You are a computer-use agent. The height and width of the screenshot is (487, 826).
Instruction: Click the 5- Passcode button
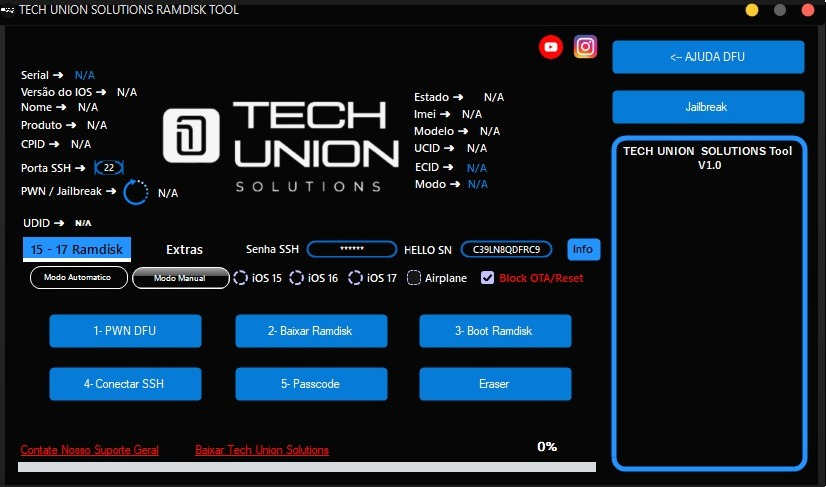(311, 384)
